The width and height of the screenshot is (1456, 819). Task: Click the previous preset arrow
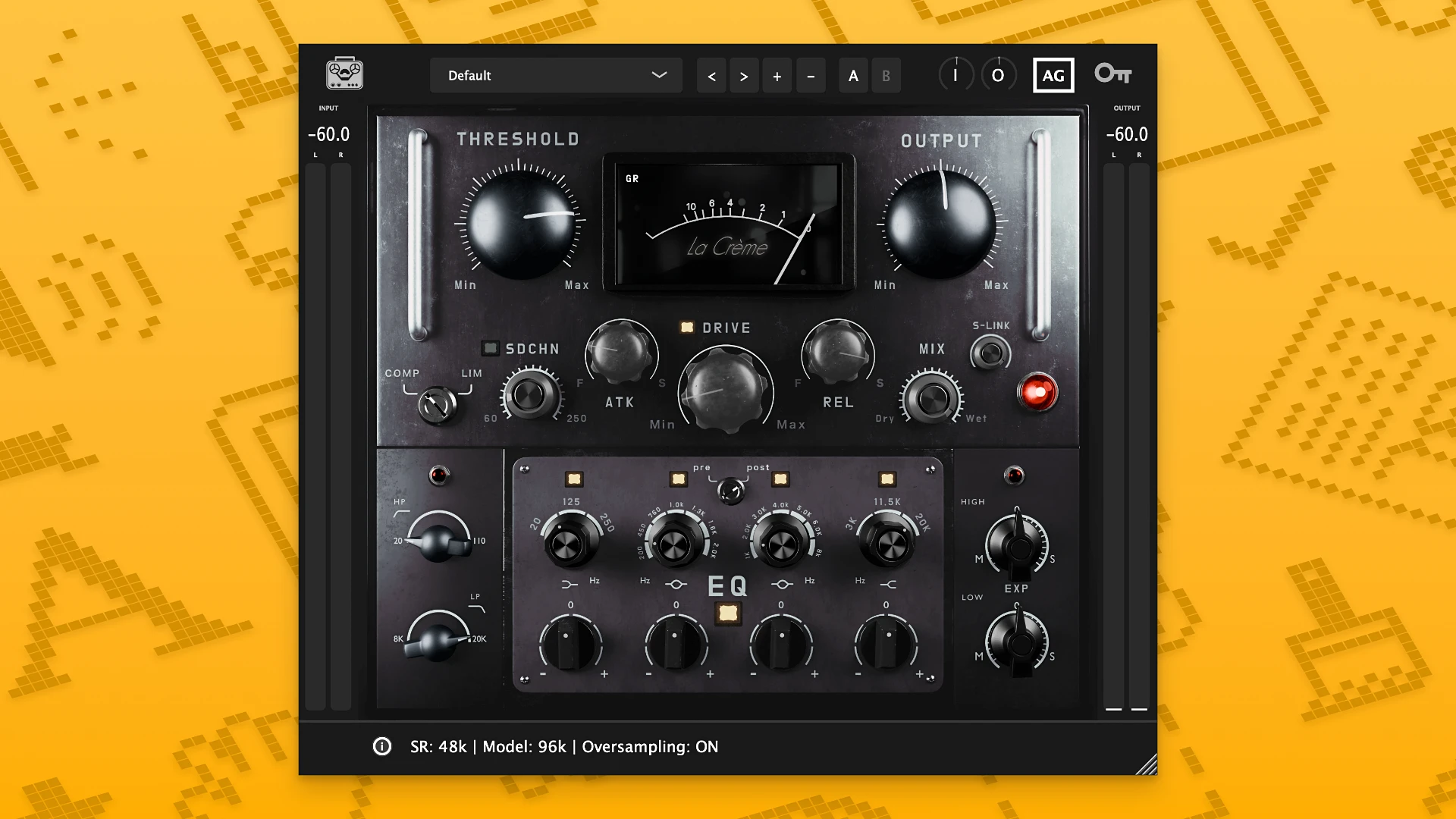pyautogui.click(x=711, y=75)
